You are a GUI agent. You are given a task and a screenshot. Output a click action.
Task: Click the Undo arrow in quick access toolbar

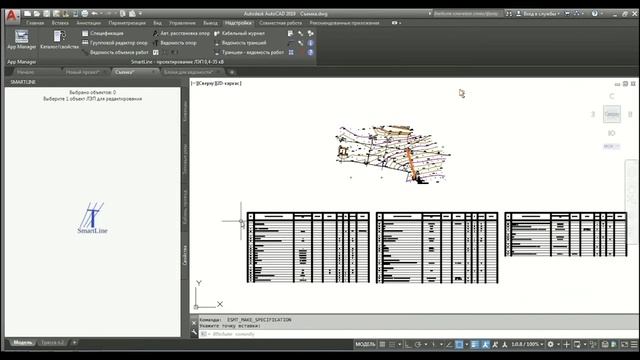click(94, 13)
